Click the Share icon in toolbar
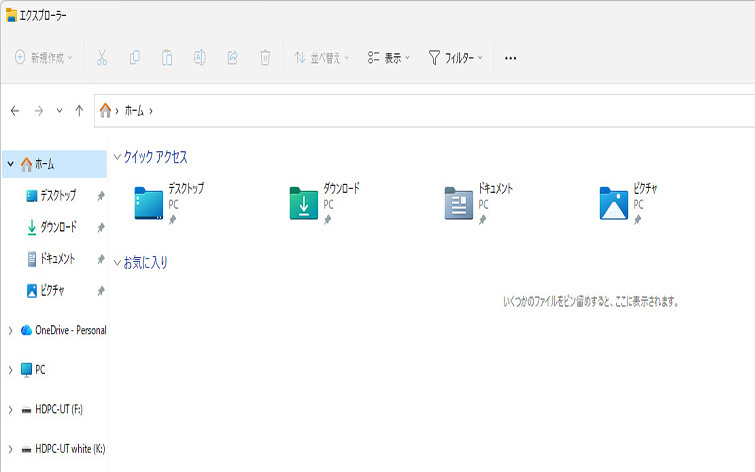The height and width of the screenshot is (472, 755). pyautogui.click(x=232, y=58)
